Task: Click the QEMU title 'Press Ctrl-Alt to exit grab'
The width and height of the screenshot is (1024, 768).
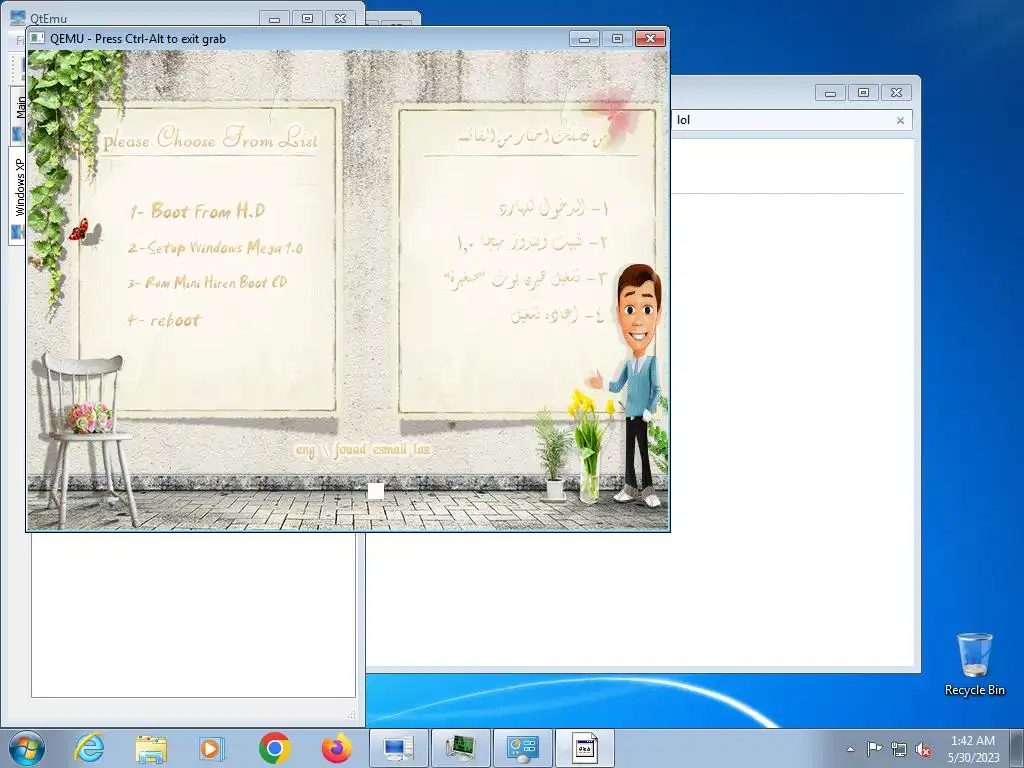Action: coord(160,39)
